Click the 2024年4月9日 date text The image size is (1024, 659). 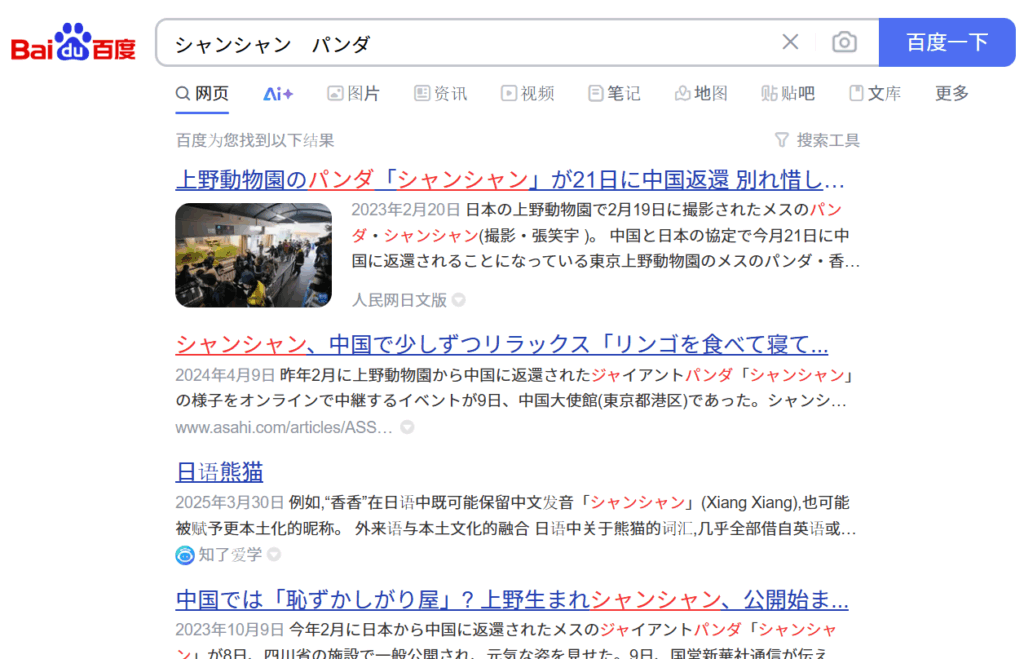coord(225,375)
